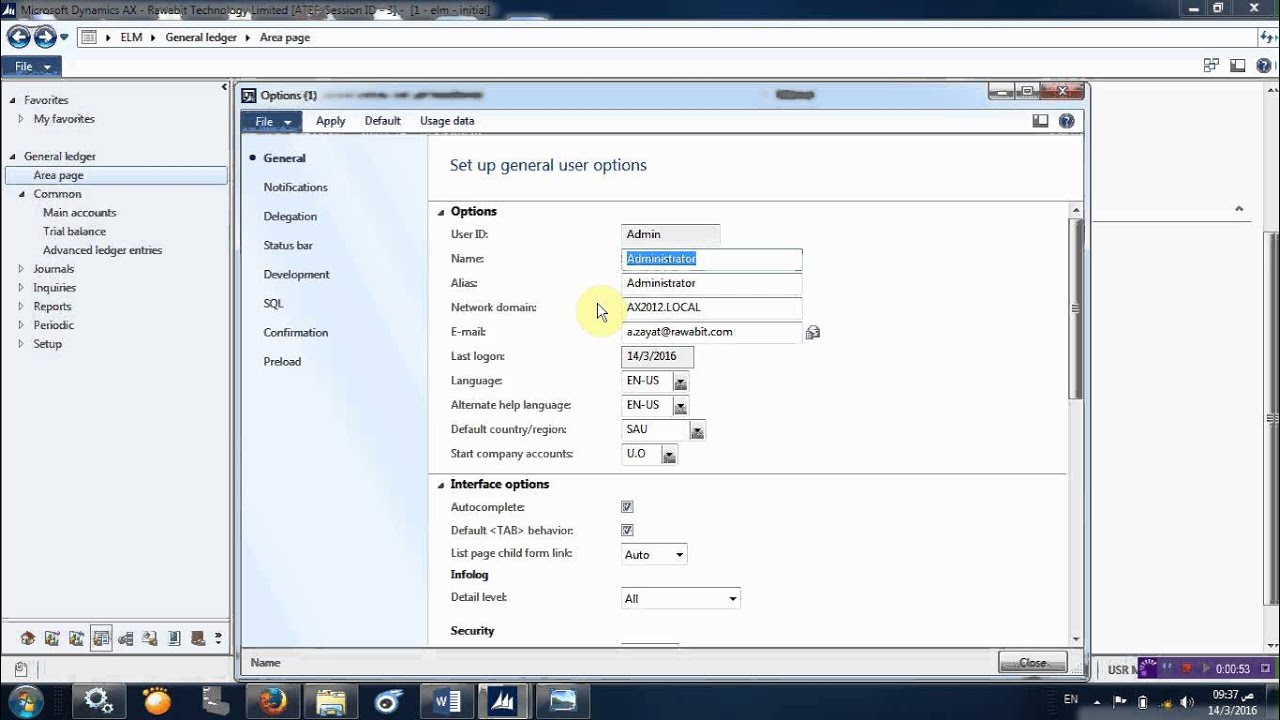
Task: Open the picture viewer taskbar icon
Action: [563, 701]
